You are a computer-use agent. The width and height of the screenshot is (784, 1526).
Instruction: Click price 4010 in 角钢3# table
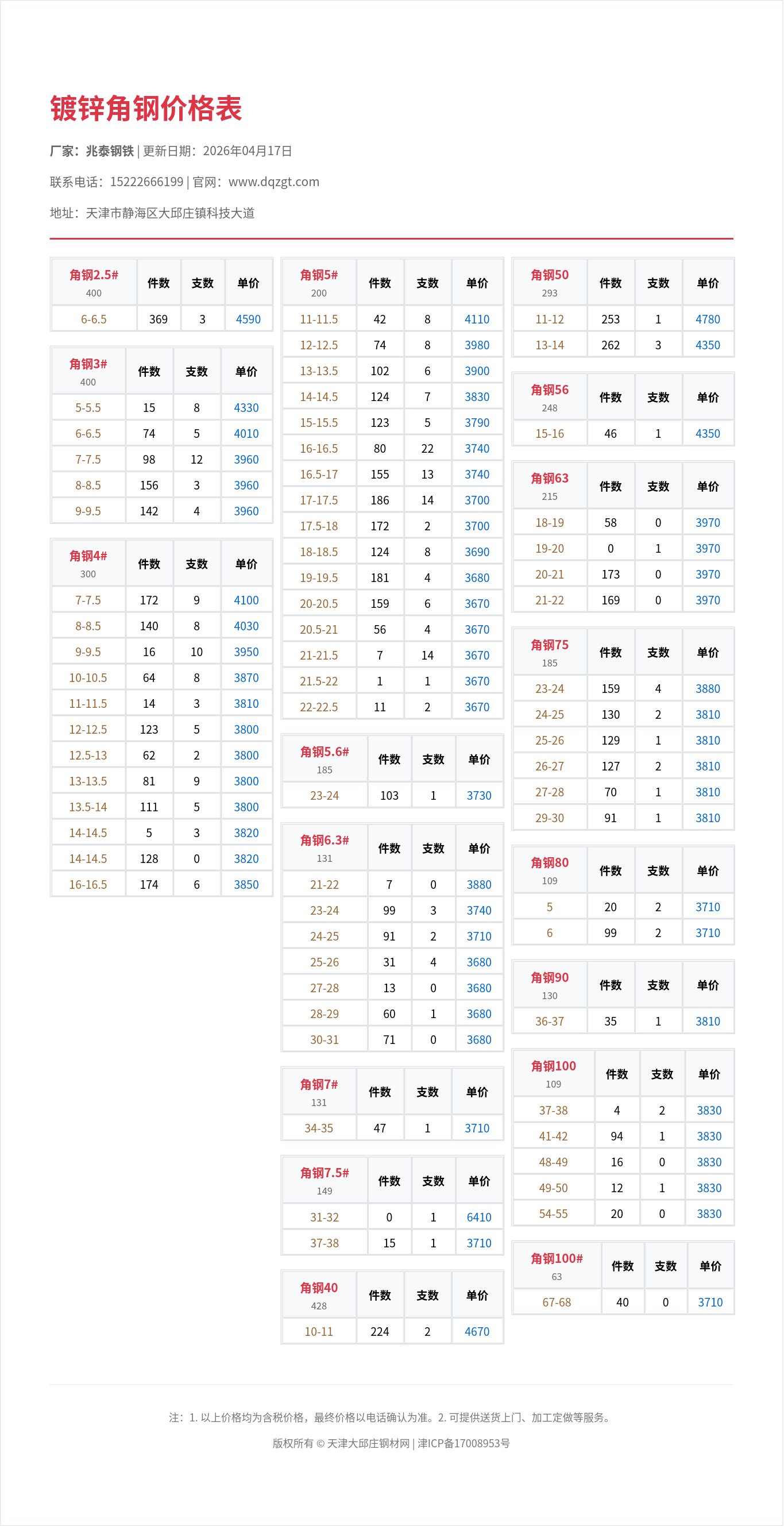(x=246, y=434)
